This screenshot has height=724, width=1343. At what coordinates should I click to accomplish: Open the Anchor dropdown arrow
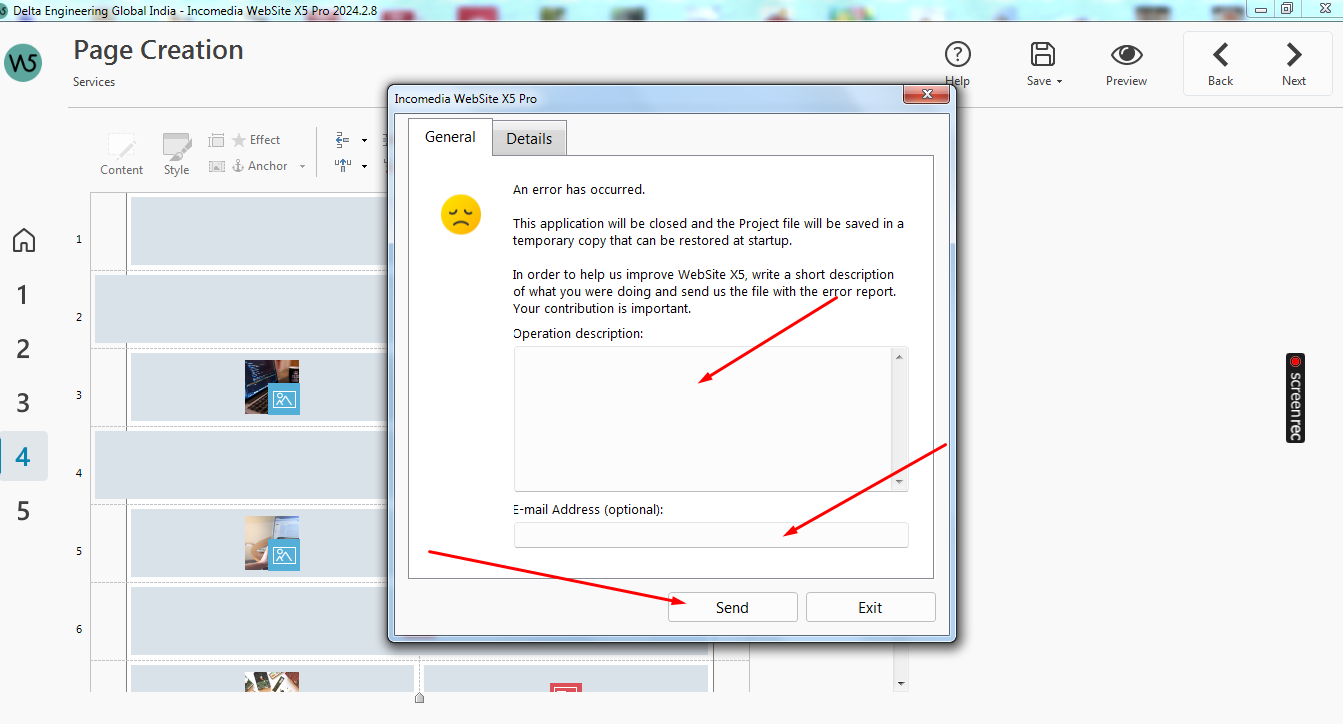(302, 166)
